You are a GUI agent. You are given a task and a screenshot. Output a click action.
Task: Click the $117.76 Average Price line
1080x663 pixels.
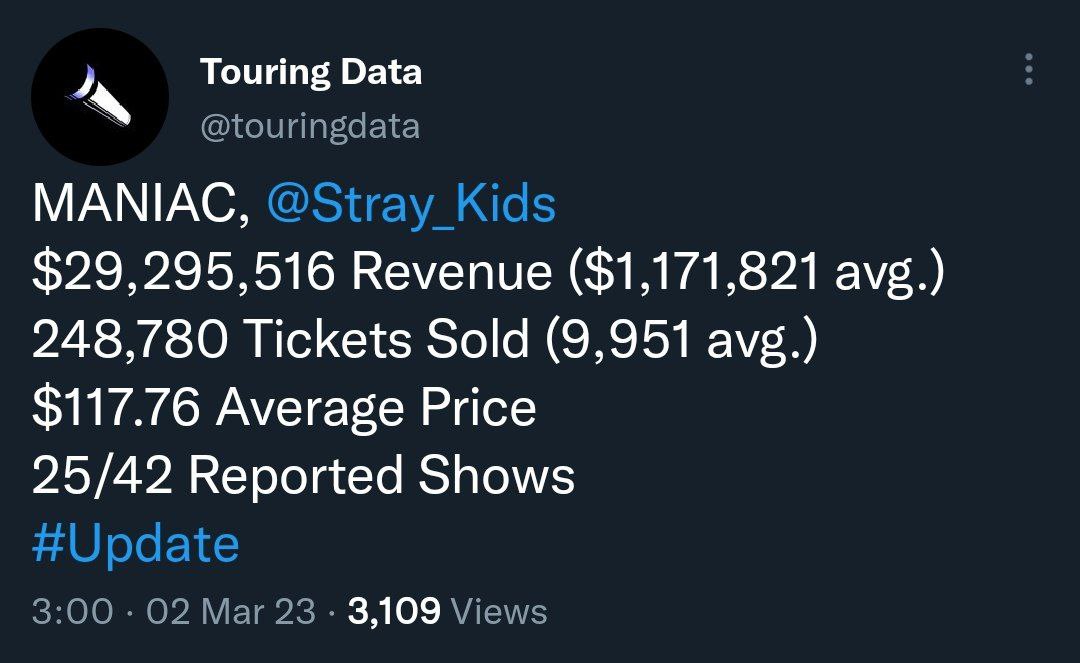coord(284,409)
